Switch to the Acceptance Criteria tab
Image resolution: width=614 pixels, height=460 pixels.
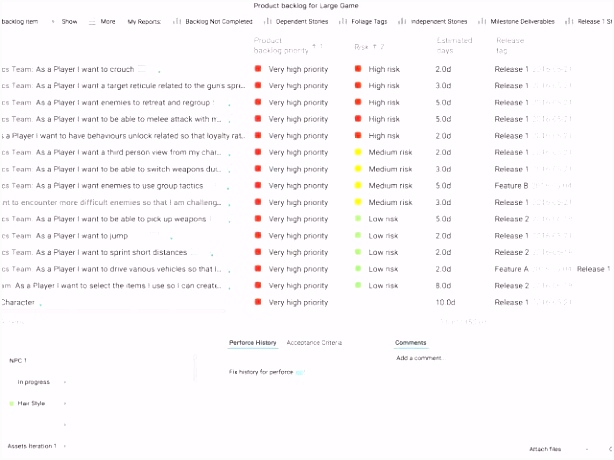(314, 343)
